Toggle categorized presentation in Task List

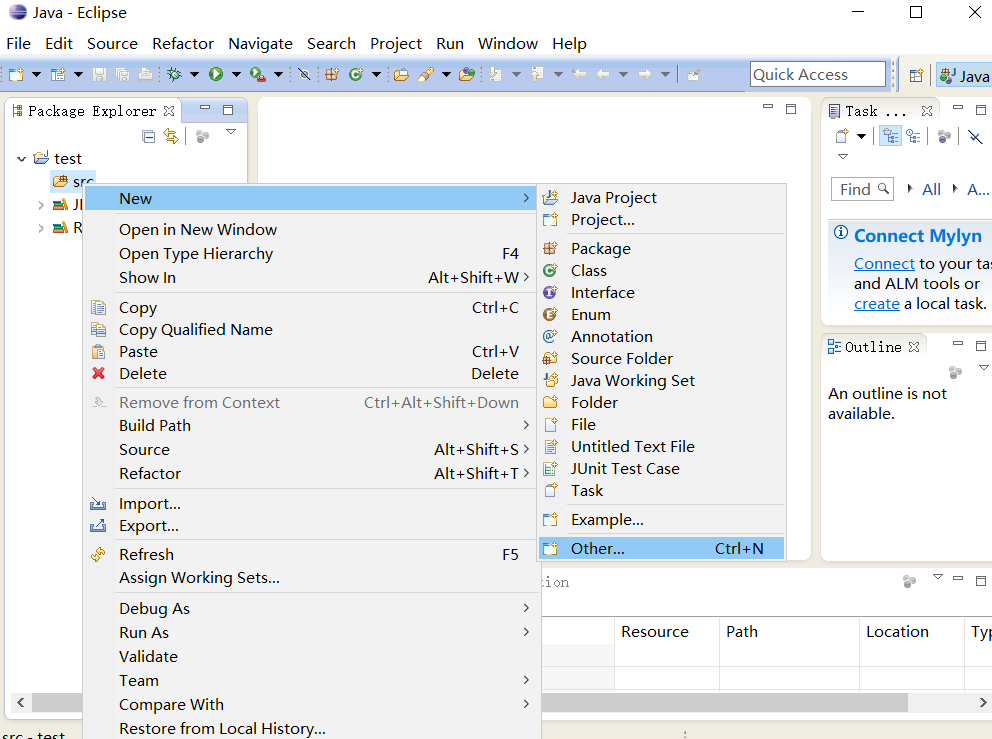[889, 136]
